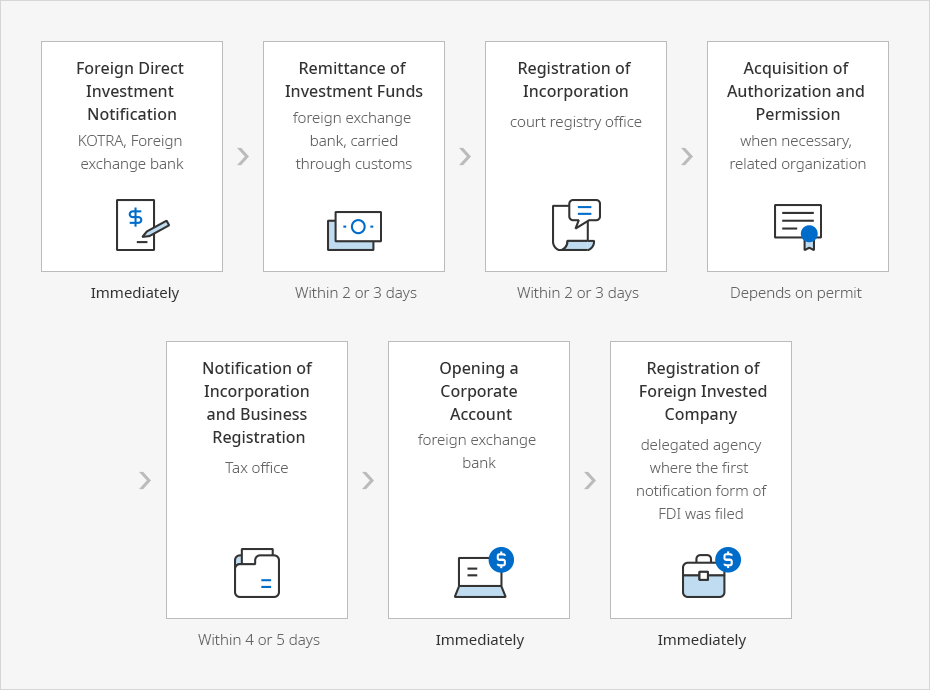
Task: Click the 'Depends on permit' label
Action: click(796, 293)
